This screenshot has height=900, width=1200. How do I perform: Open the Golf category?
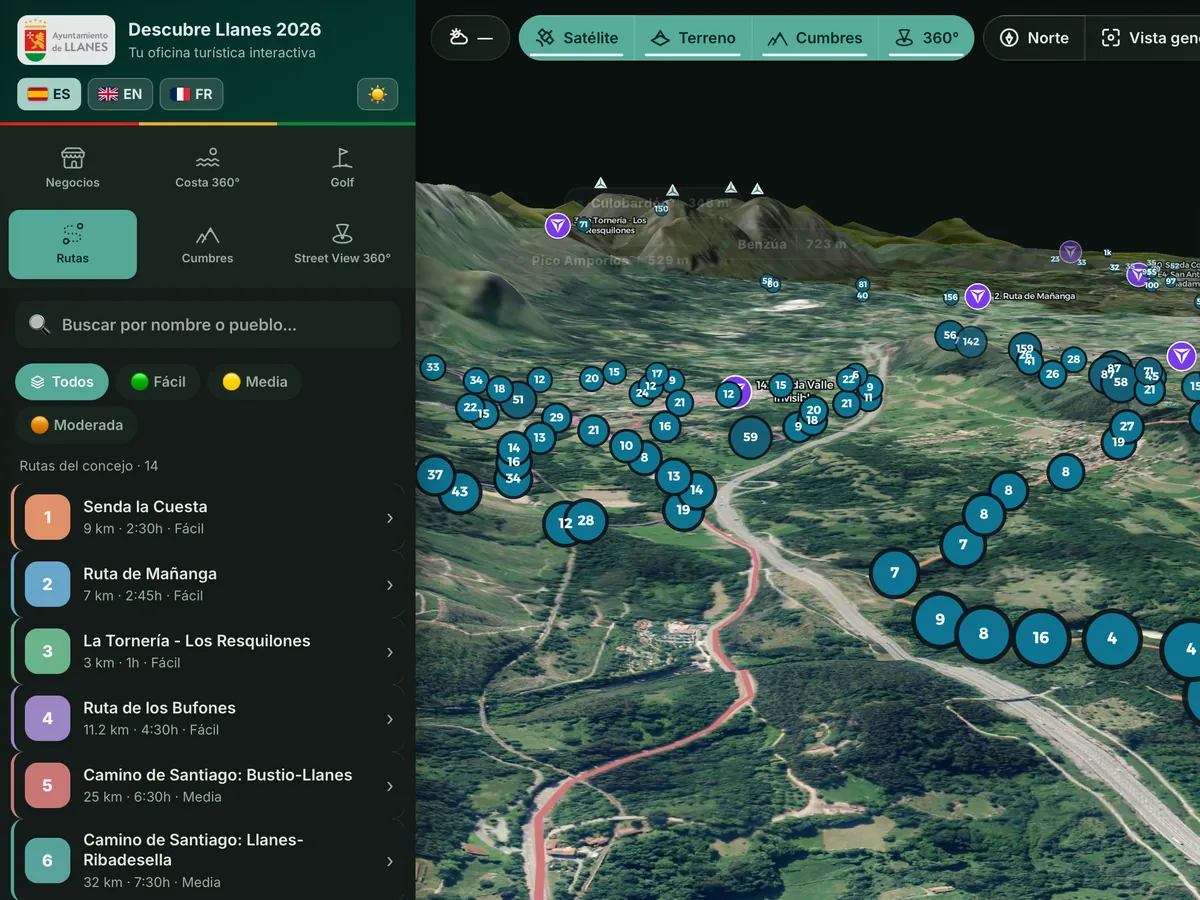coord(342,169)
